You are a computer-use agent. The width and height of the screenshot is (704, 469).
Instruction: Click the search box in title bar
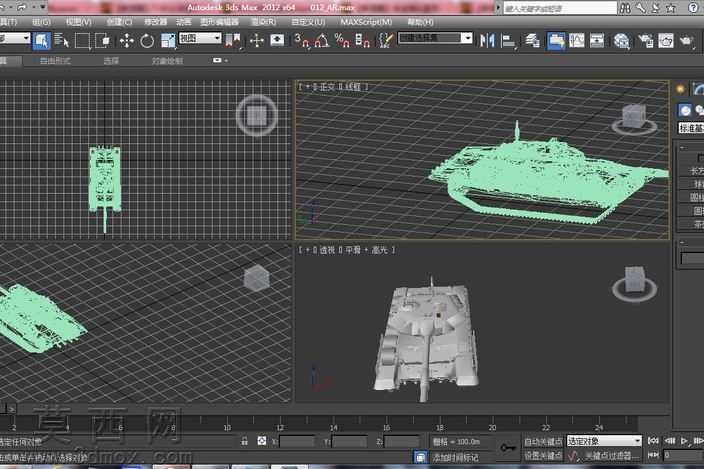tap(560, 8)
